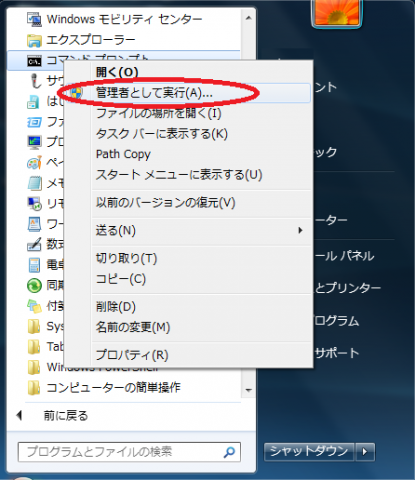415x480 pixels.
Task: Click the プログラムとファイルの検索 search box
Action: (x=129, y=452)
